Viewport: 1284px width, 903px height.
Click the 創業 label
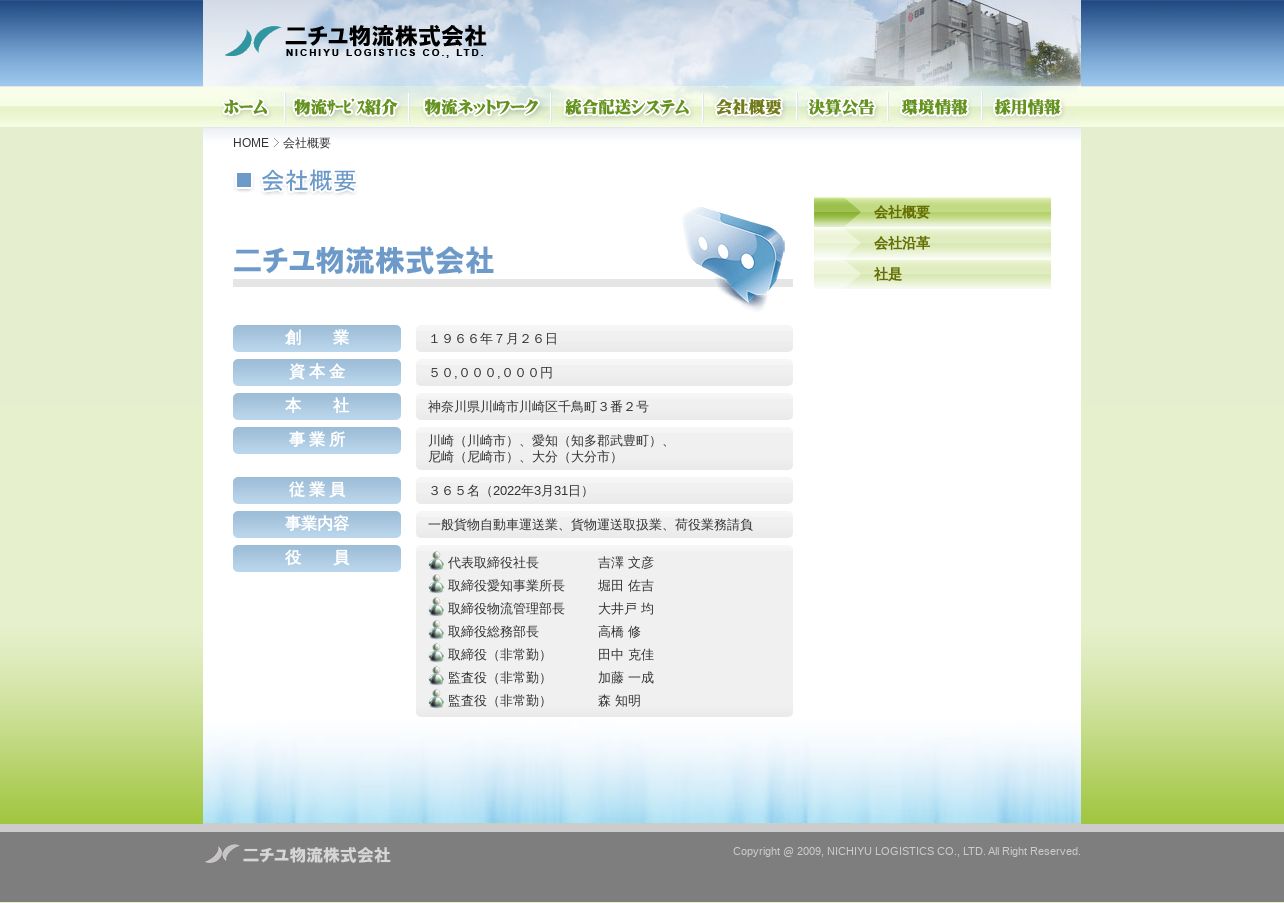point(317,338)
